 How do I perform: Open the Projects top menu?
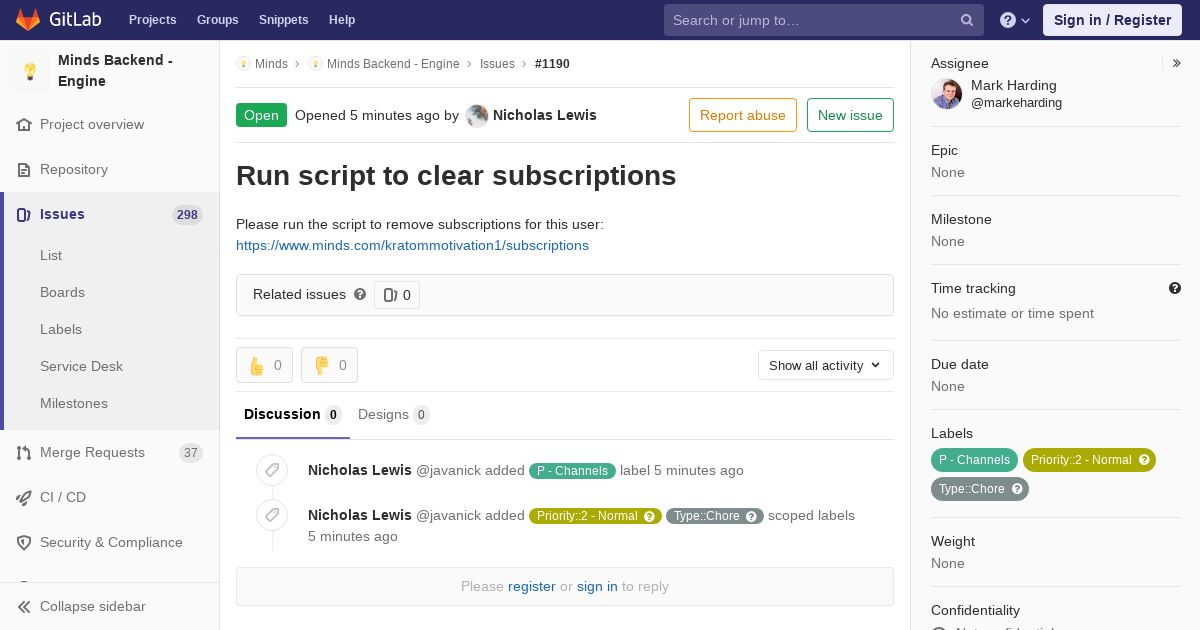[152, 20]
